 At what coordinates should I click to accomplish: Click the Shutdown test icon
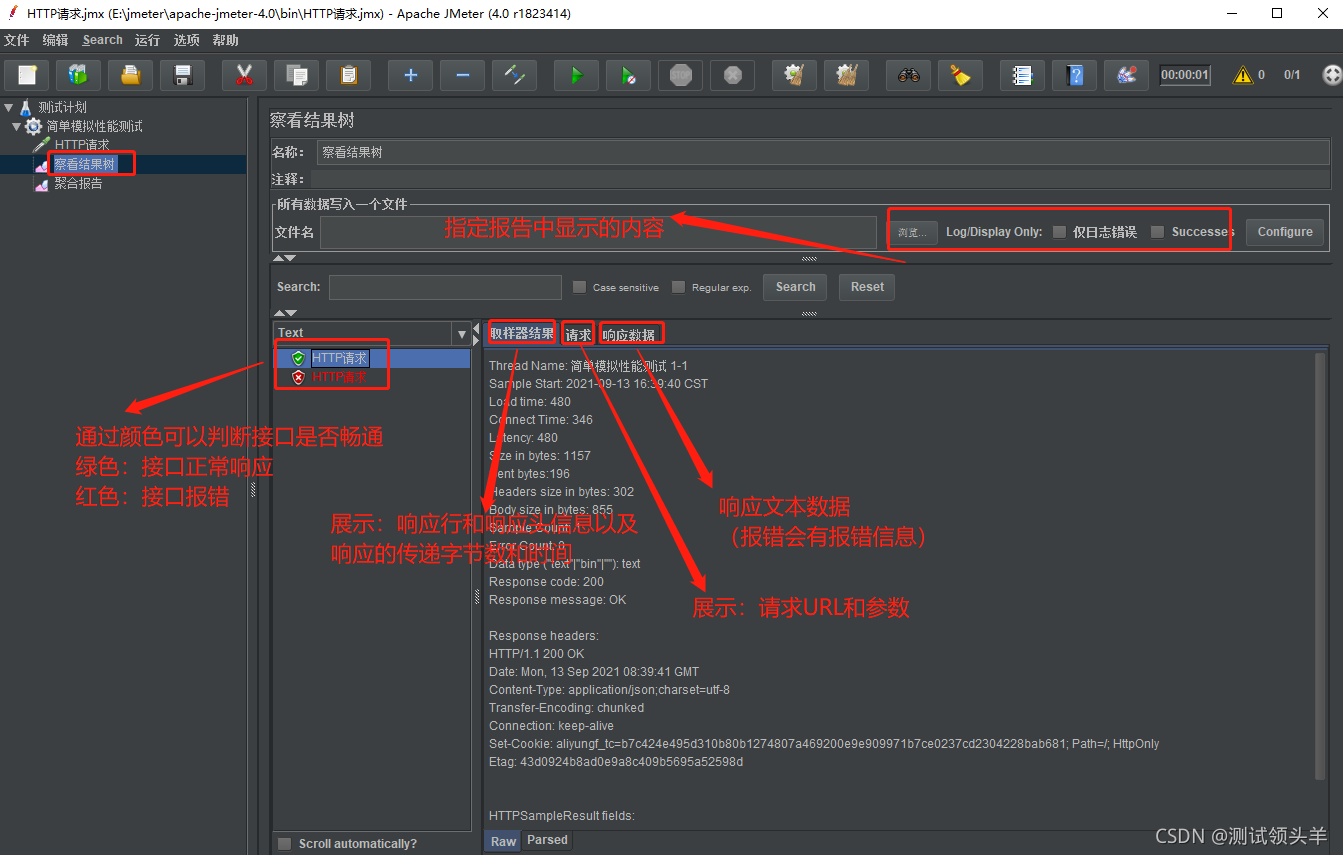(733, 75)
